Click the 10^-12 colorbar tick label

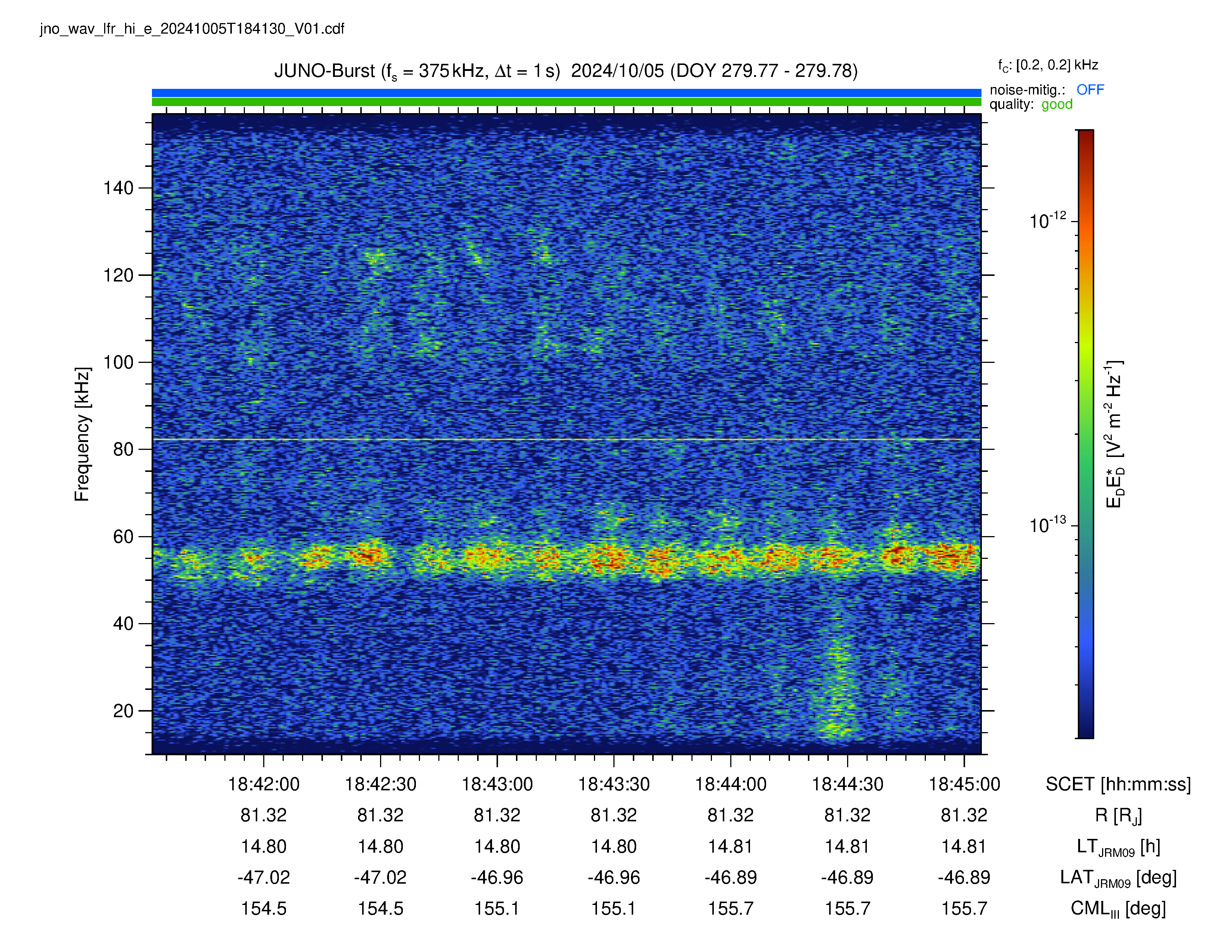[1048, 221]
